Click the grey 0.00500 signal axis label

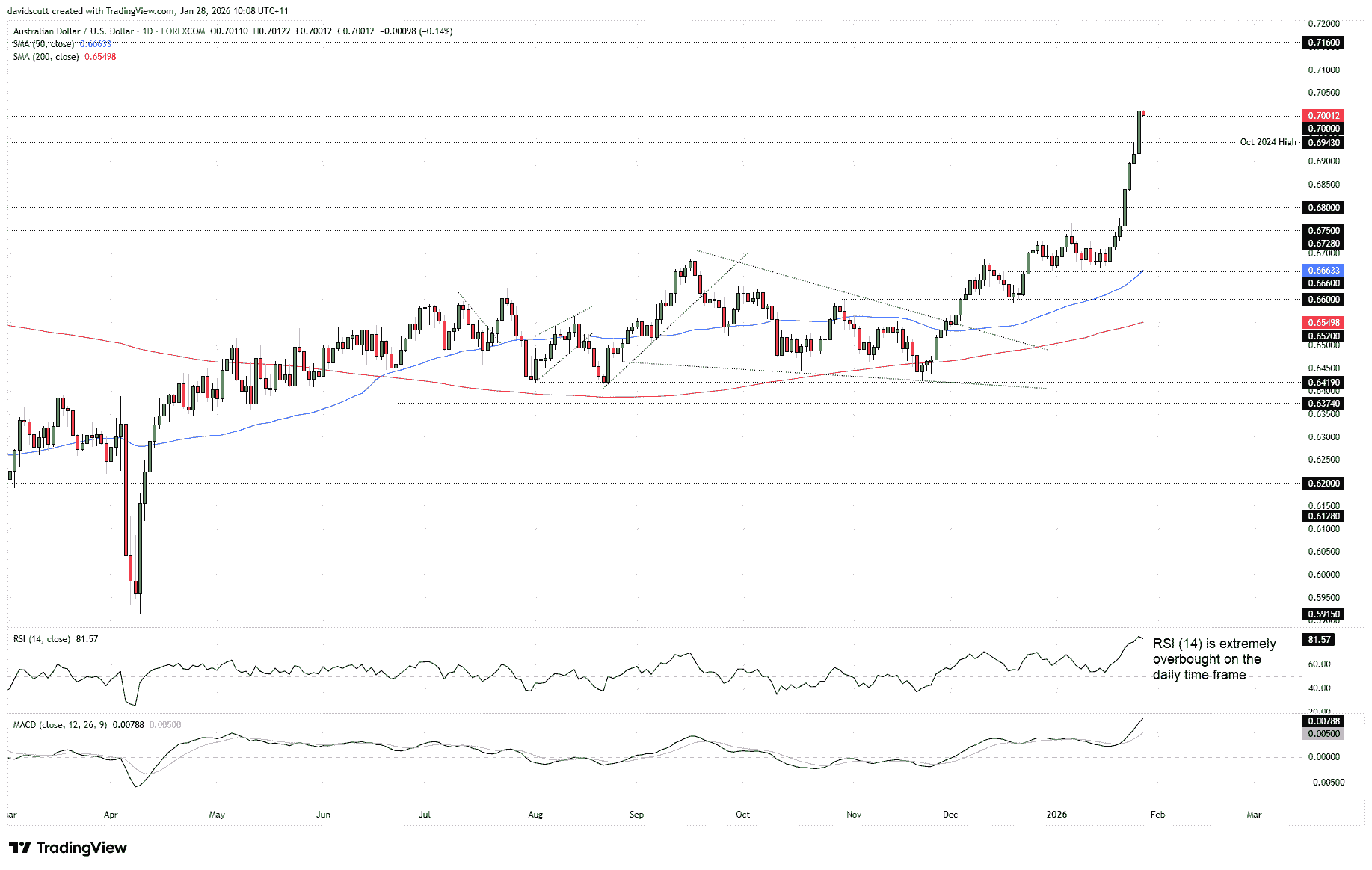(1323, 734)
